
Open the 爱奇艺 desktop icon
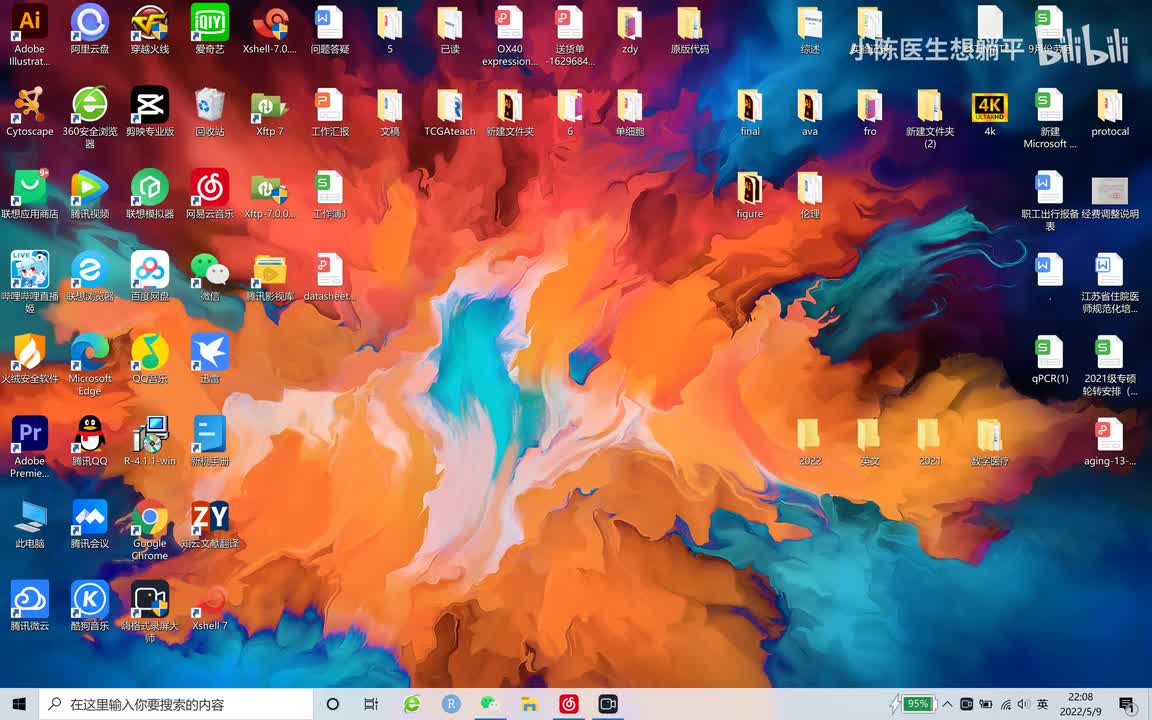click(209, 29)
